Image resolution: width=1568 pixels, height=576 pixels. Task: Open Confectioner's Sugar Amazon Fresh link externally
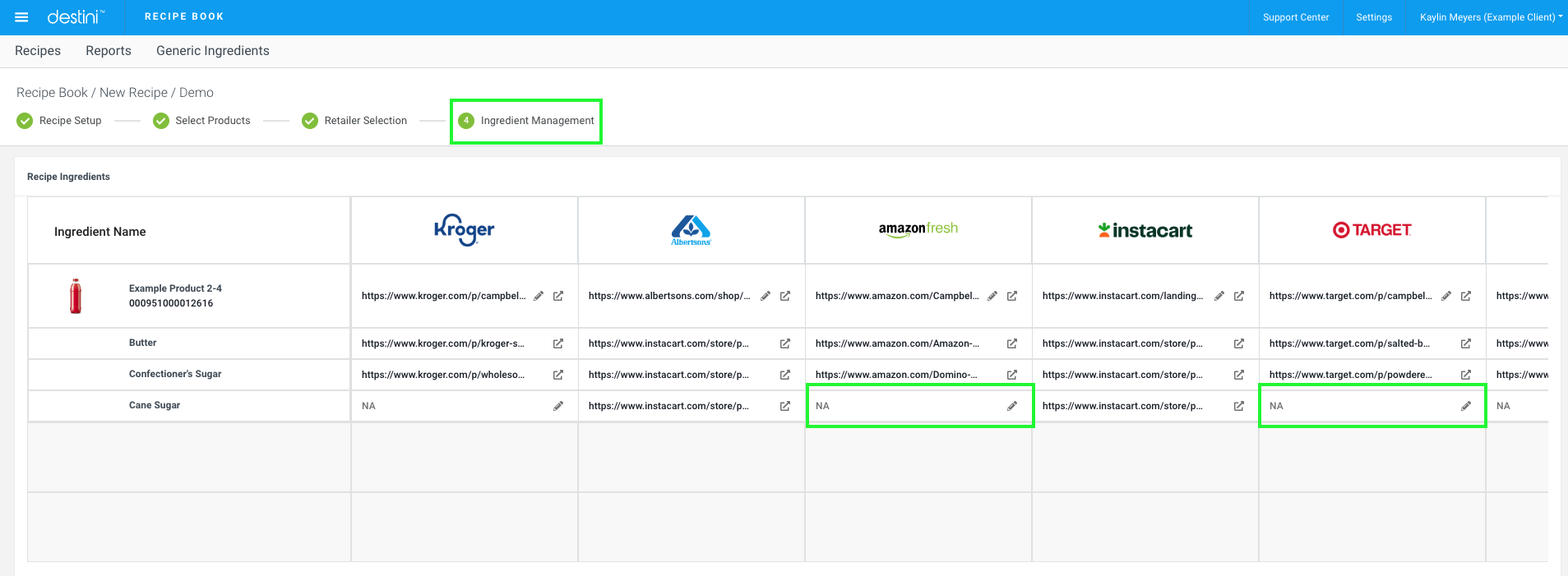[x=1012, y=375]
